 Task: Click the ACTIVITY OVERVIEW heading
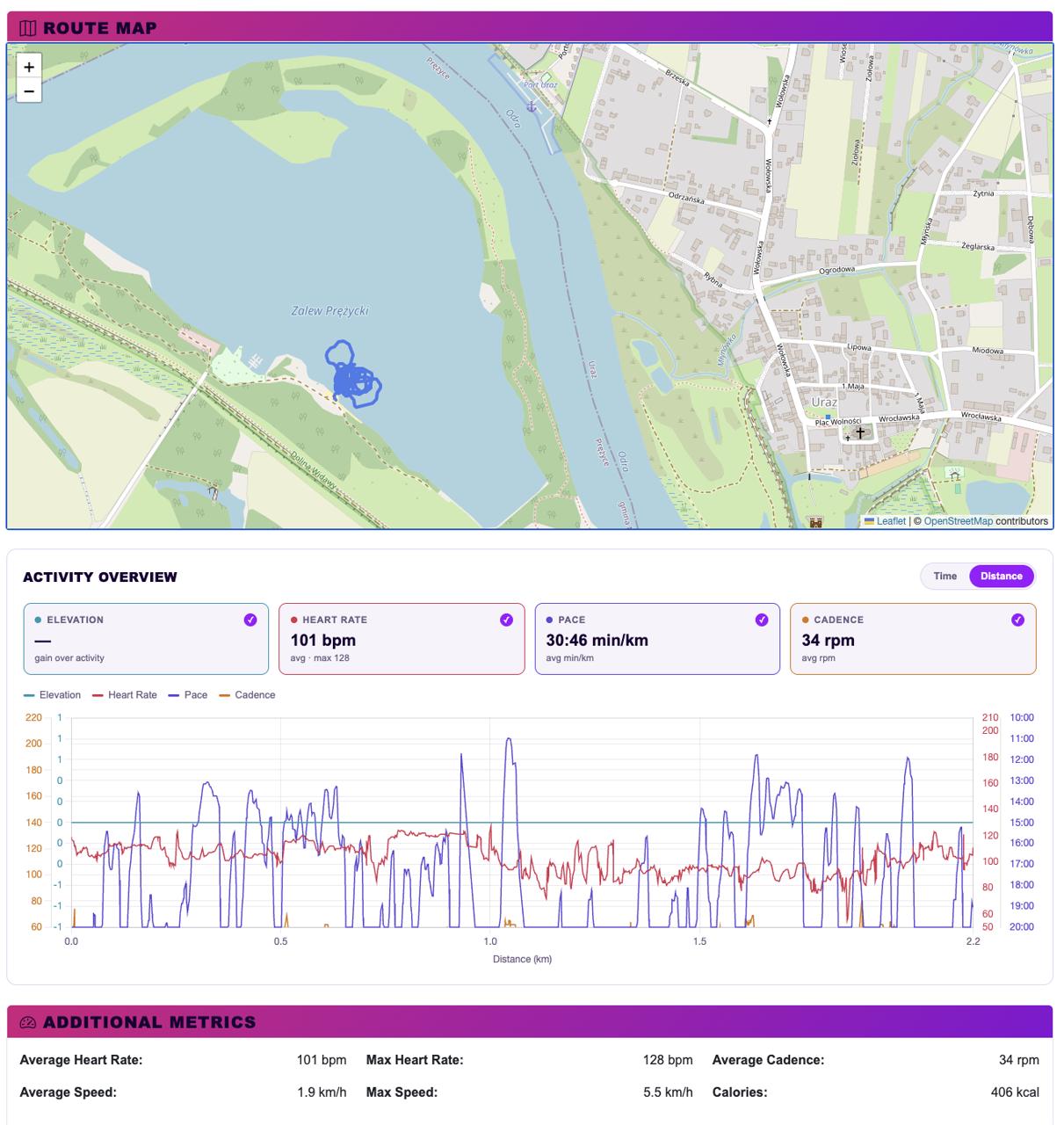click(100, 577)
